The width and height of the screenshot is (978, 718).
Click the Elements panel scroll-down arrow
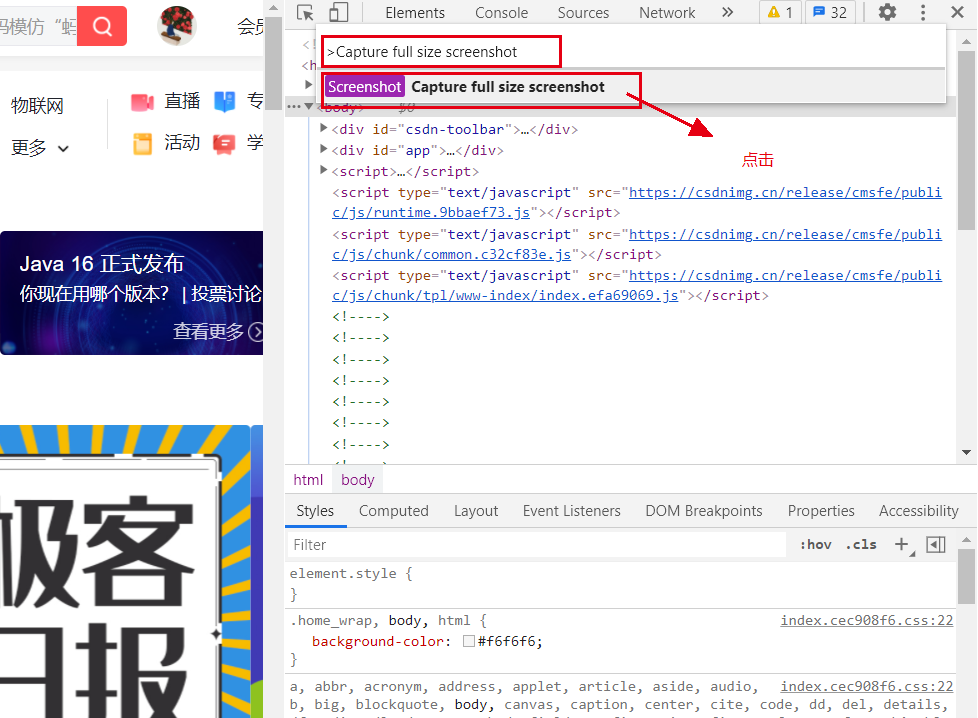tap(966, 452)
